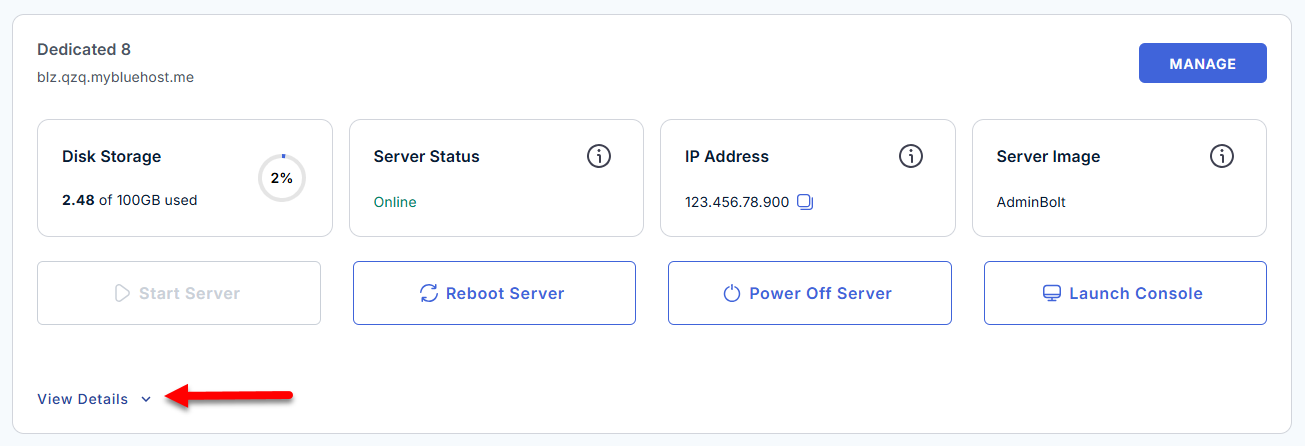Click the Power Off Server button
Viewport: 1305px width, 446px height.
tap(809, 293)
